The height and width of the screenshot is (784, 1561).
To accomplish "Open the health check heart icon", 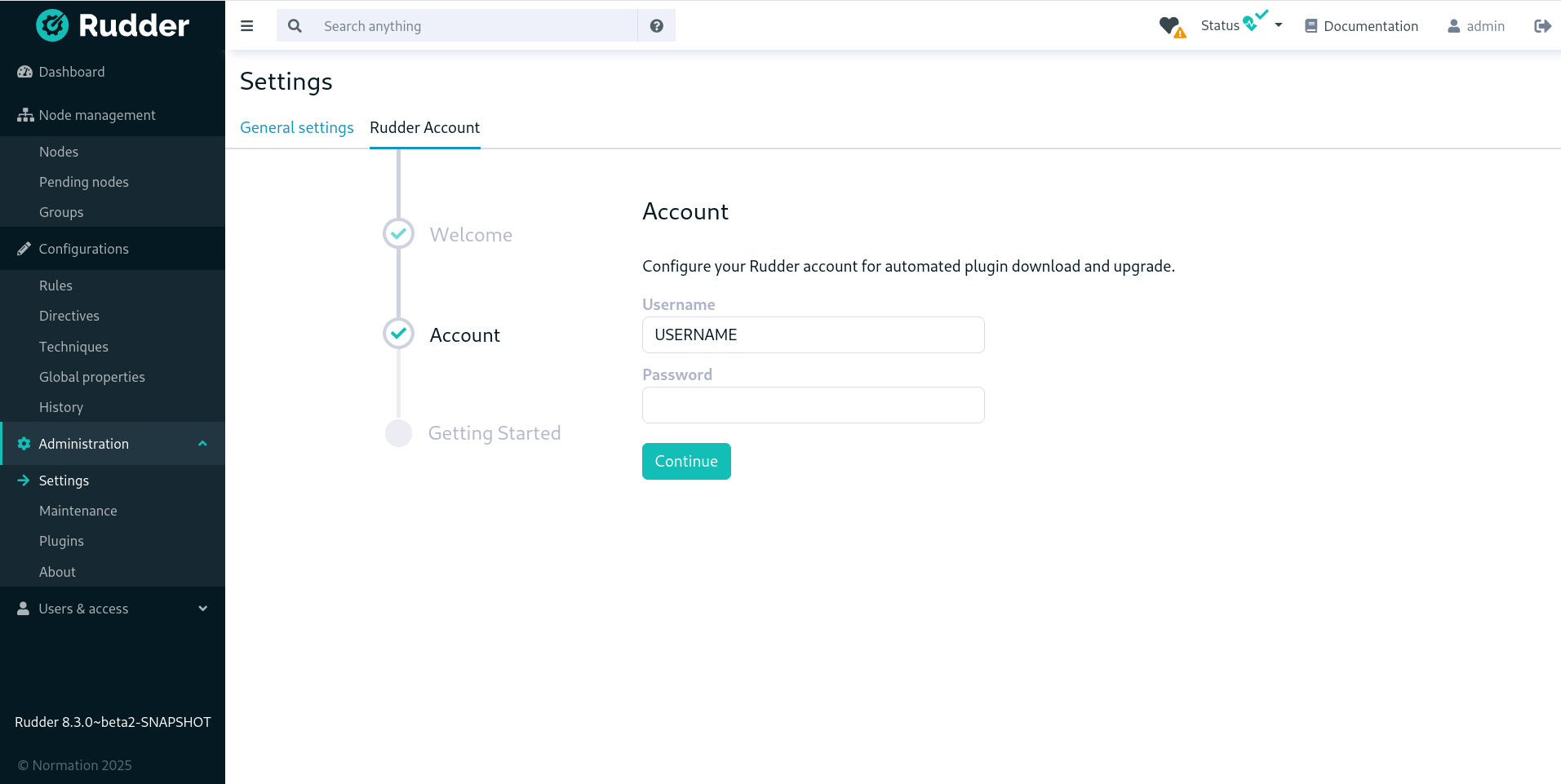I will tap(1170, 25).
